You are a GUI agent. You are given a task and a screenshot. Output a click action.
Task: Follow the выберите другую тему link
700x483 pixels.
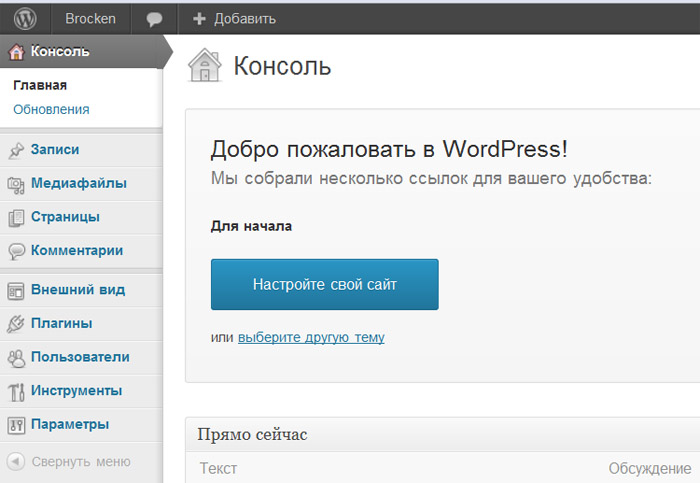(311, 337)
